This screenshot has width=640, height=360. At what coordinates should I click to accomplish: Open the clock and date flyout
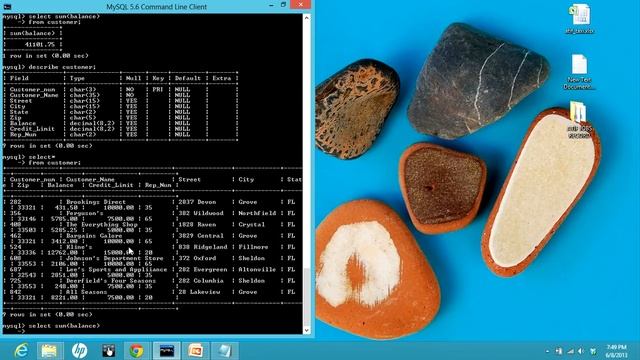click(x=616, y=351)
